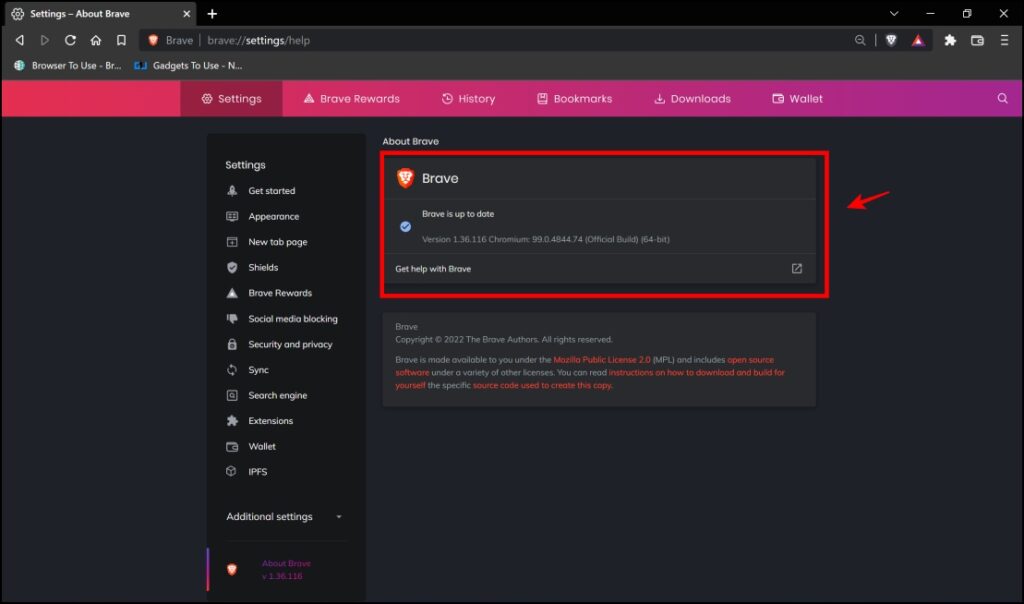Open the Wallet icon in the toolbar
Screen dimensions: 1024x604
977,40
